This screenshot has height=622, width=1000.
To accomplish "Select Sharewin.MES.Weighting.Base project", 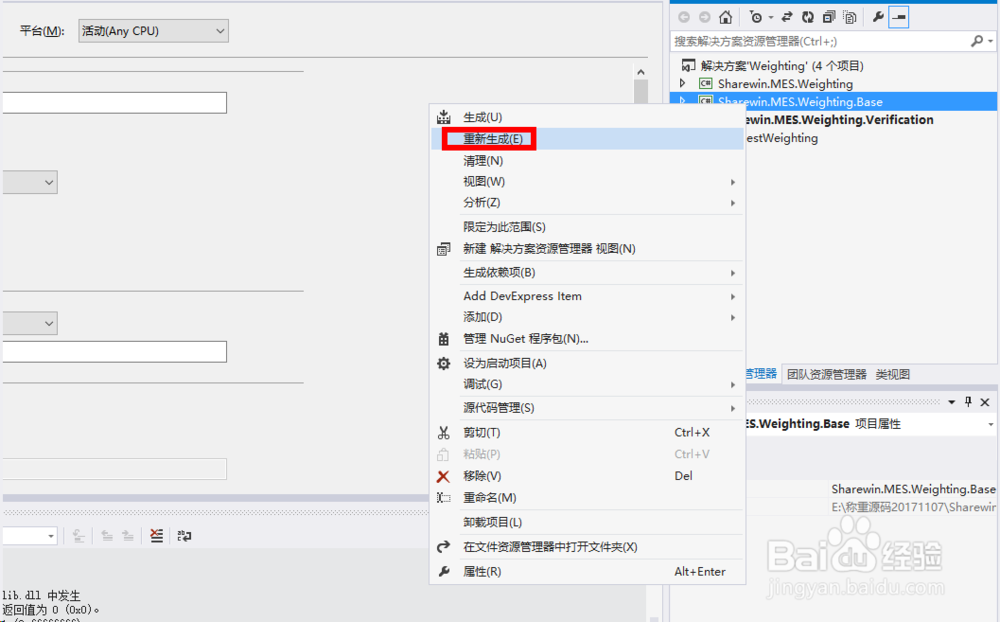I will click(800, 101).
